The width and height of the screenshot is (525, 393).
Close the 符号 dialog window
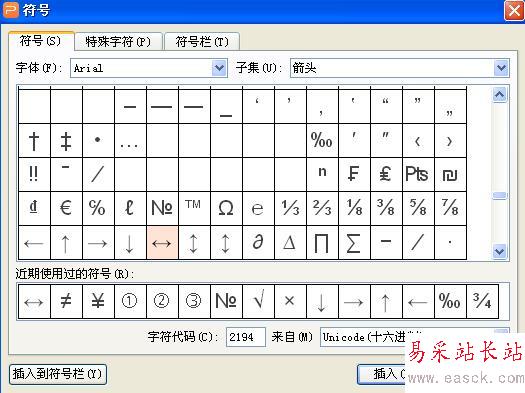click(514, 11)
